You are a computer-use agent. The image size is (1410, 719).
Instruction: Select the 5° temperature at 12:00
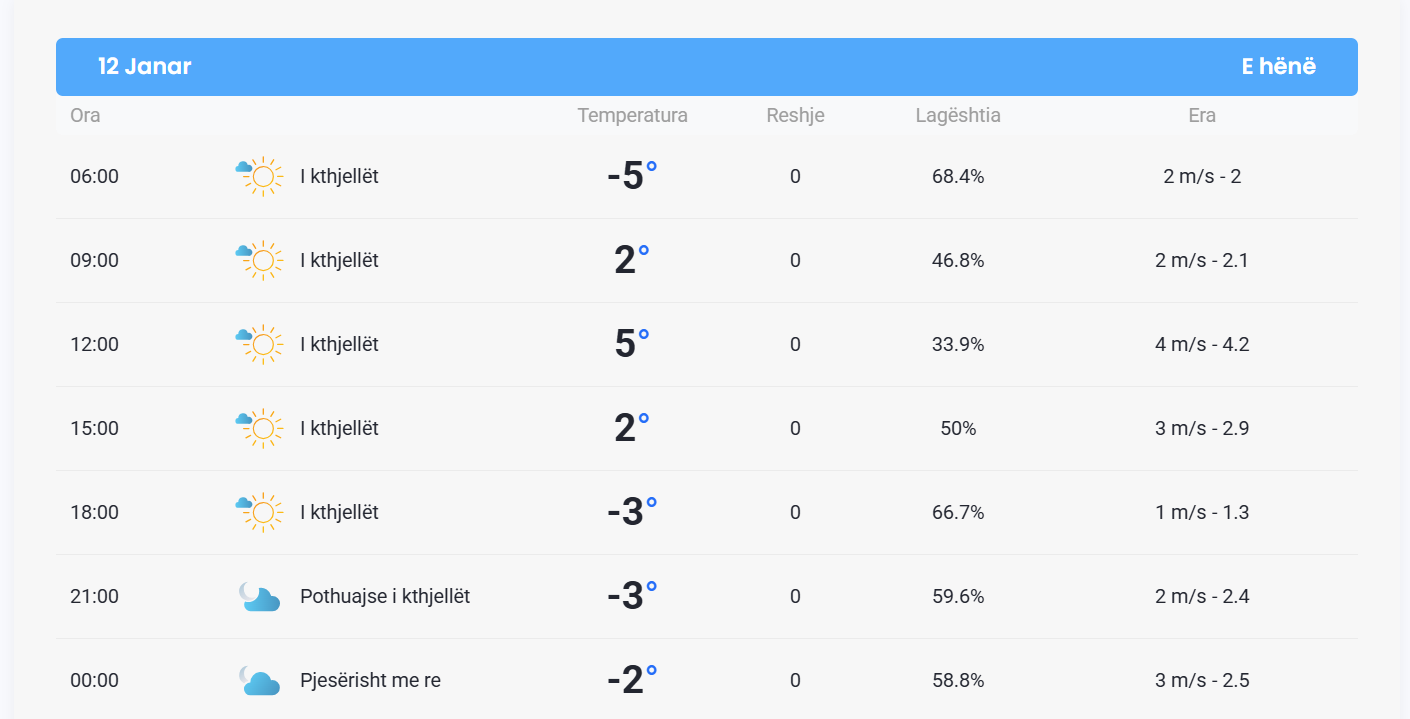point(631,344)
